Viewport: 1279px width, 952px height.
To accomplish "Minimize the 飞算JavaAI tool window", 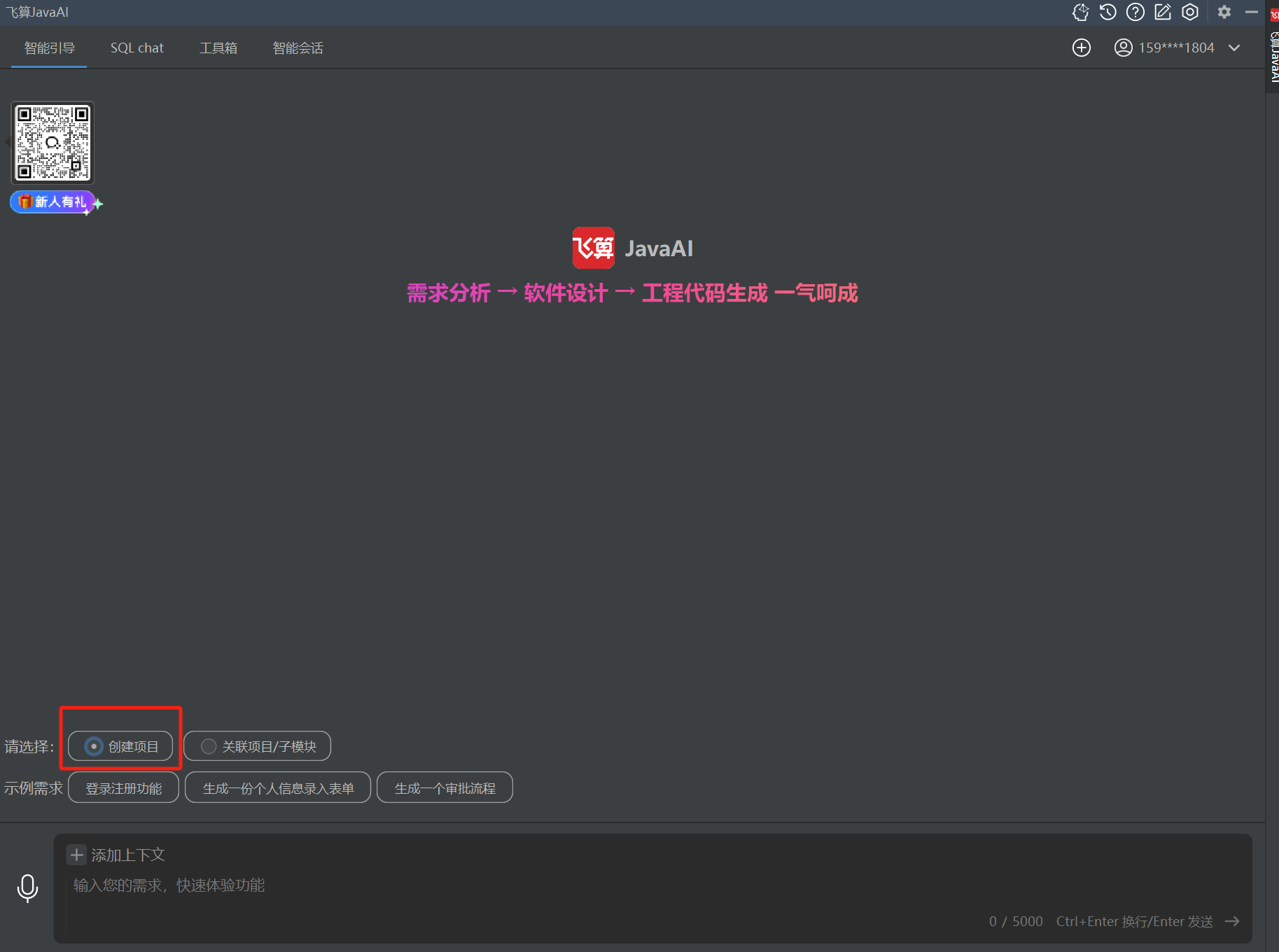I will pos(1252,12).
